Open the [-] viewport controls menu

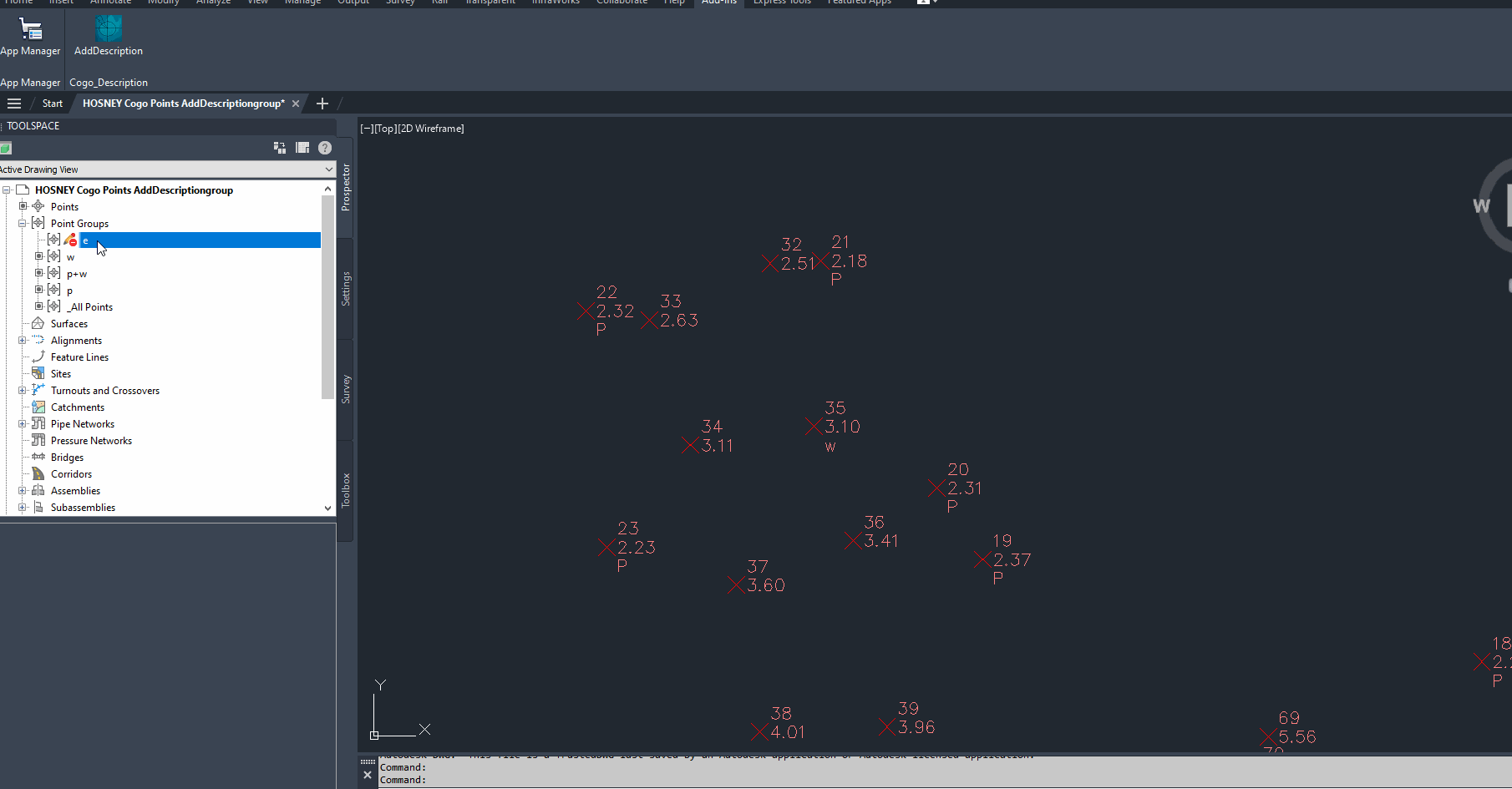367,129
